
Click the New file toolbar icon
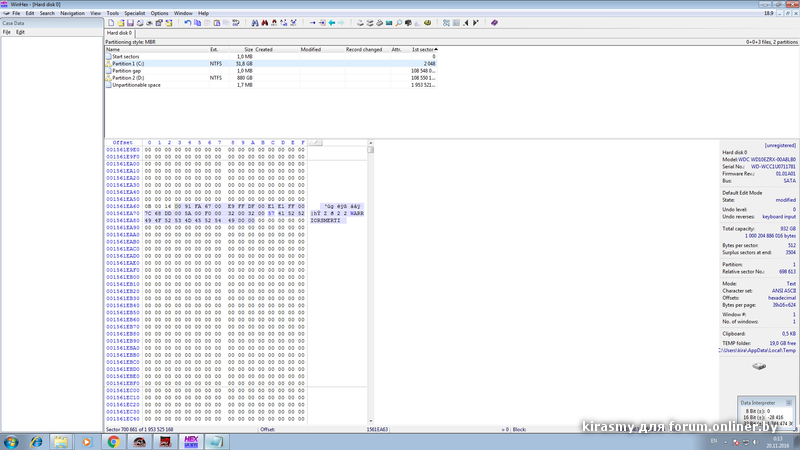click(110, 22)
